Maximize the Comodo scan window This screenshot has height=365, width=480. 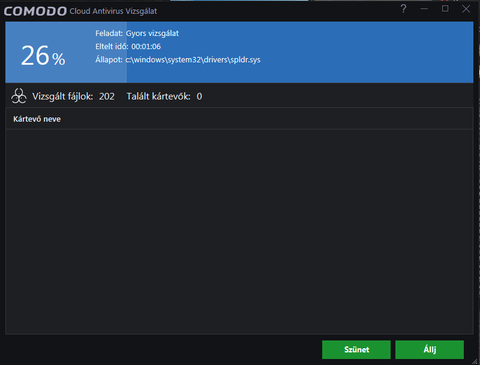(x=445, y=9)
